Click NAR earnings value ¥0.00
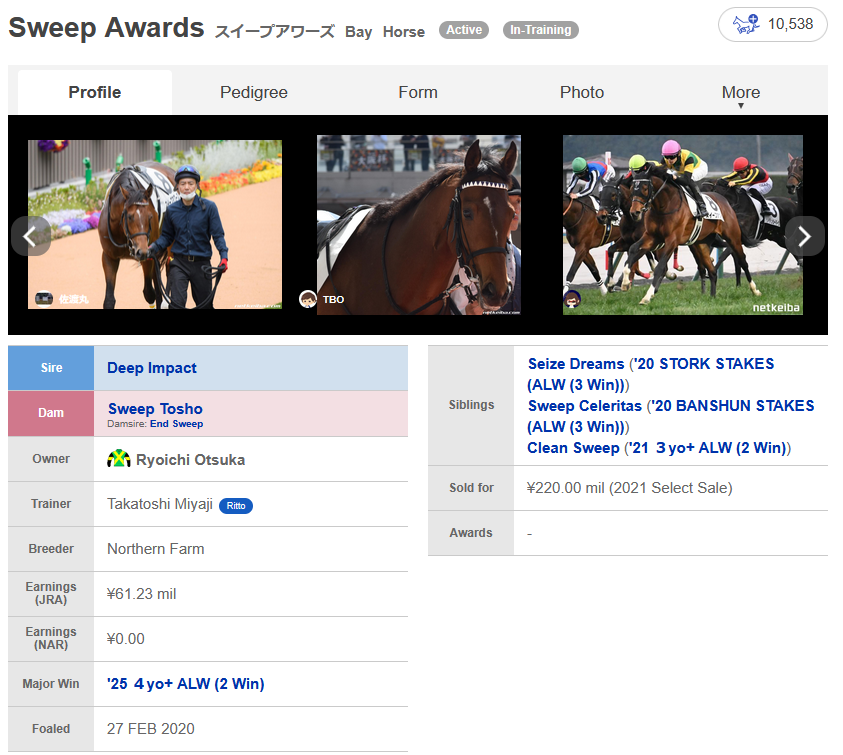Screen dimensions: 843x755 coord(126,639)
